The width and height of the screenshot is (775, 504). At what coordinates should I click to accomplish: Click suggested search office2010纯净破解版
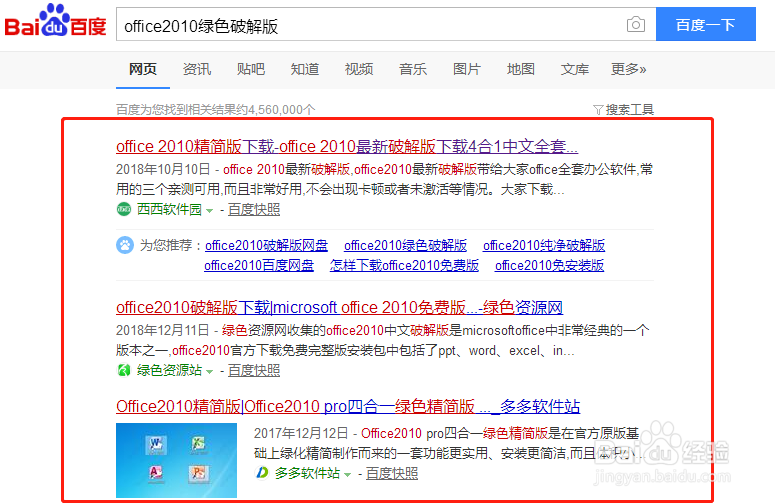[x=544, y=245]
